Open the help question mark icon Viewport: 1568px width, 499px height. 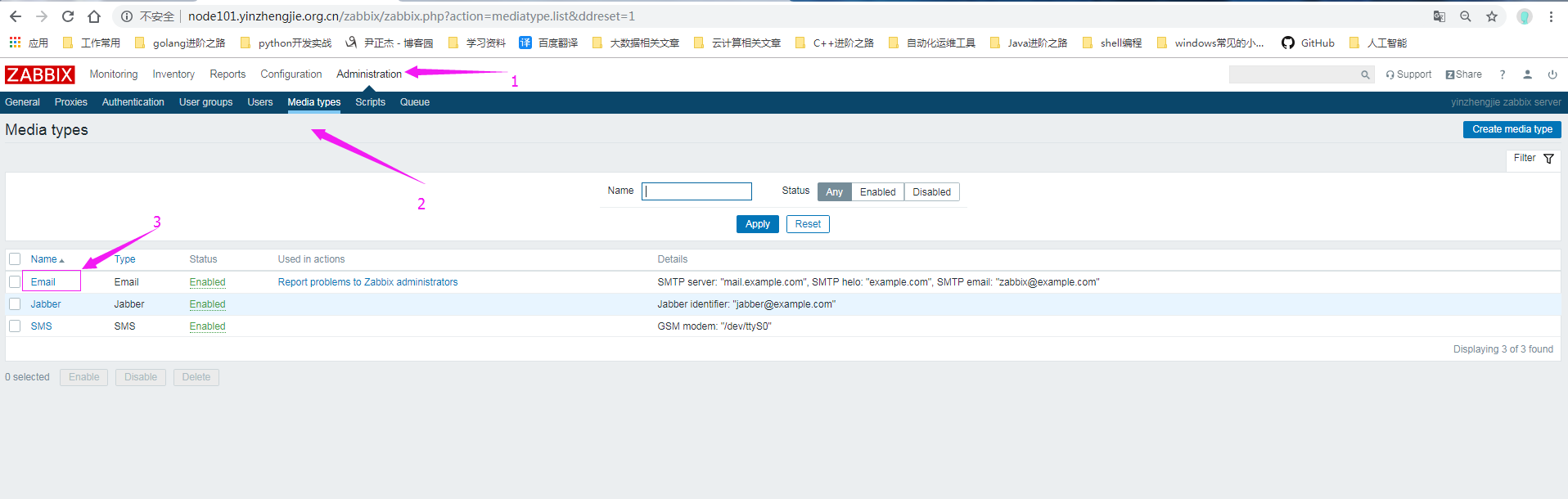tap(1503, 74)
